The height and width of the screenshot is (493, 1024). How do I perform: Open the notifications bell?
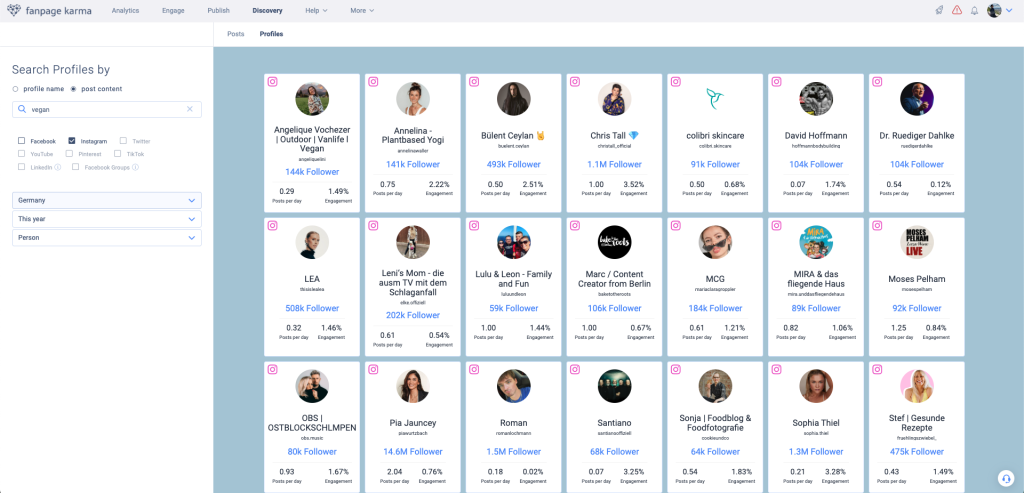tap(975, 10)
